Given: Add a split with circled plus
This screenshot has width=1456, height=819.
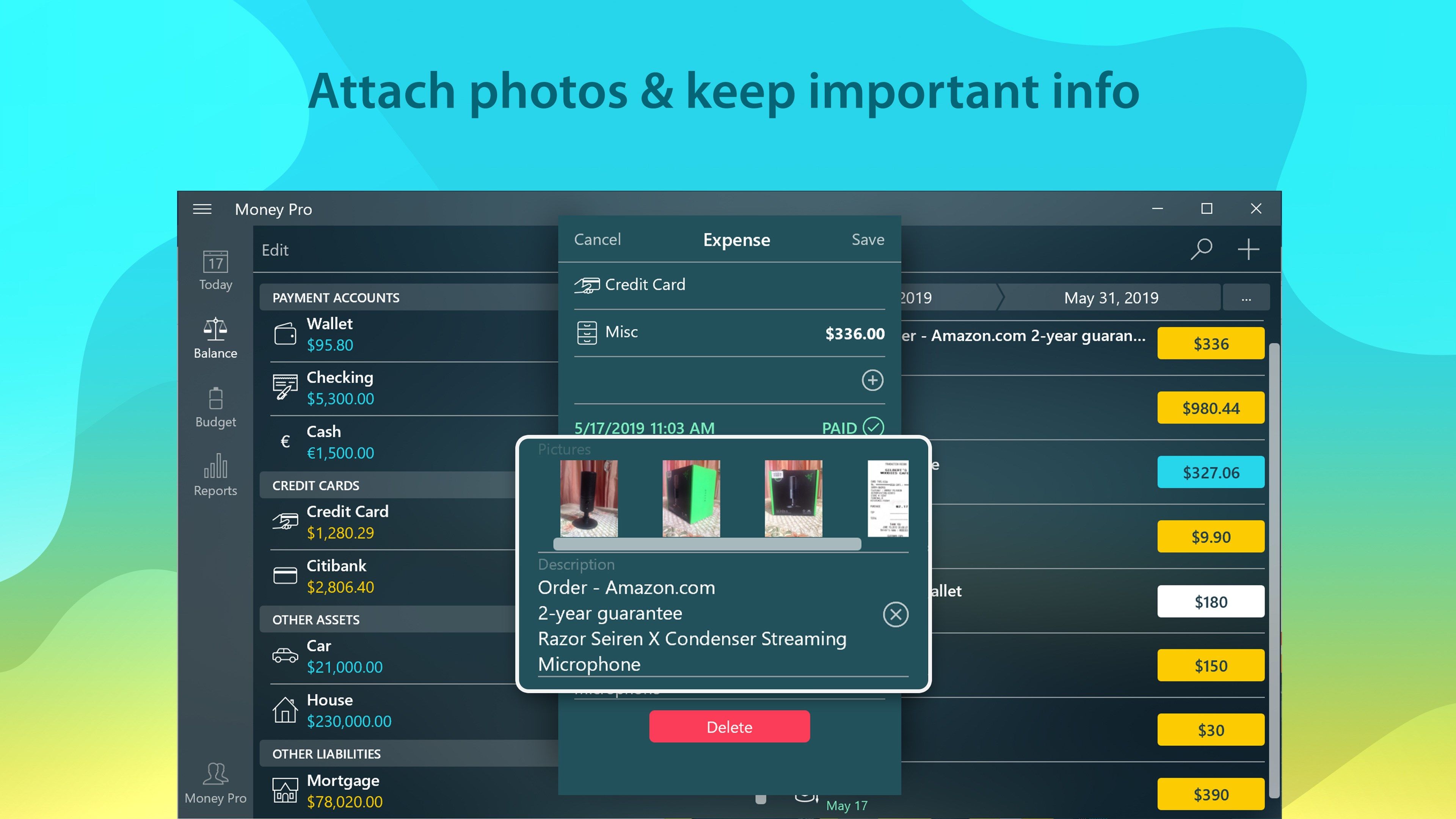Looking at the screenshot, I should pyautogui.click(x=872, y=380).
